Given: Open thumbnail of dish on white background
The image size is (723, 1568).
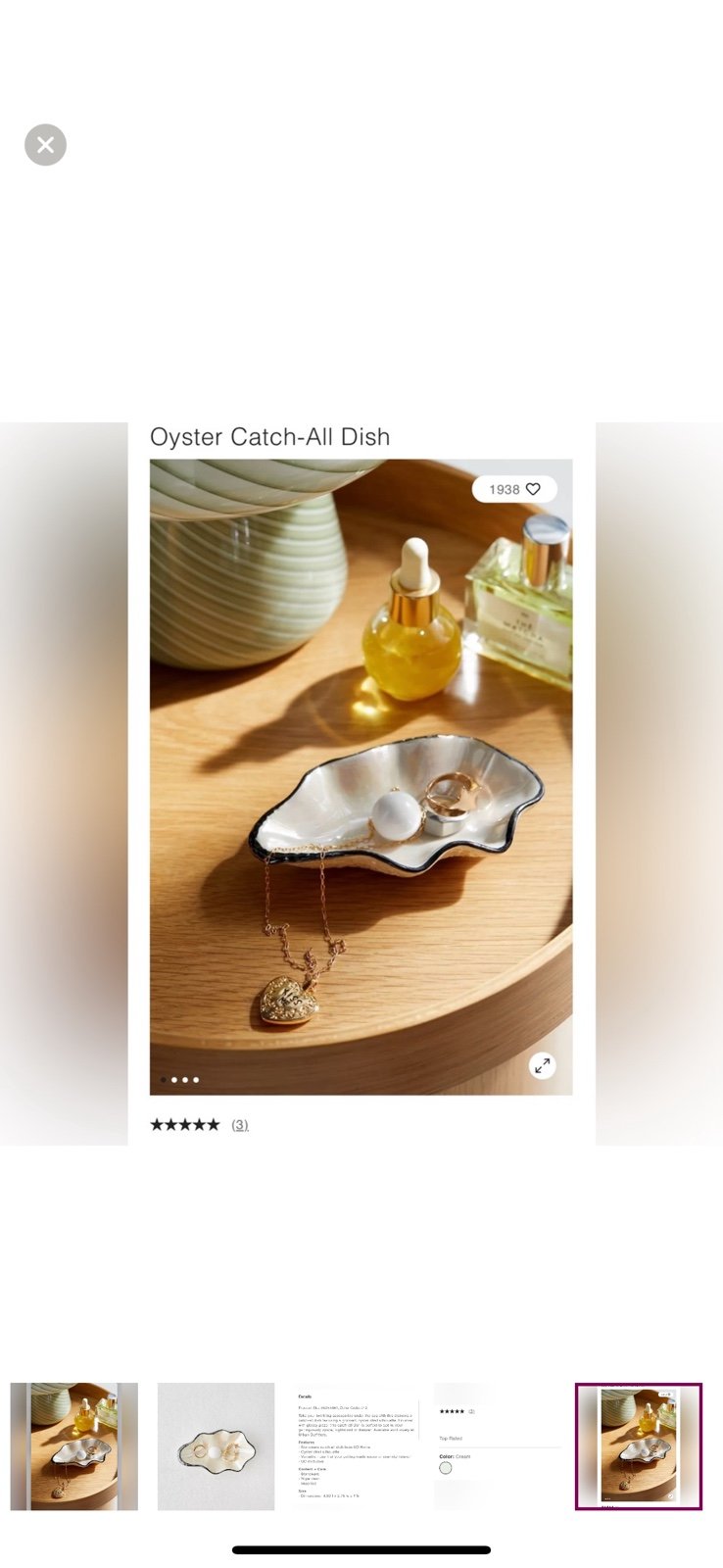Looking at the screenshot, I should click(x=216, y=1446).
